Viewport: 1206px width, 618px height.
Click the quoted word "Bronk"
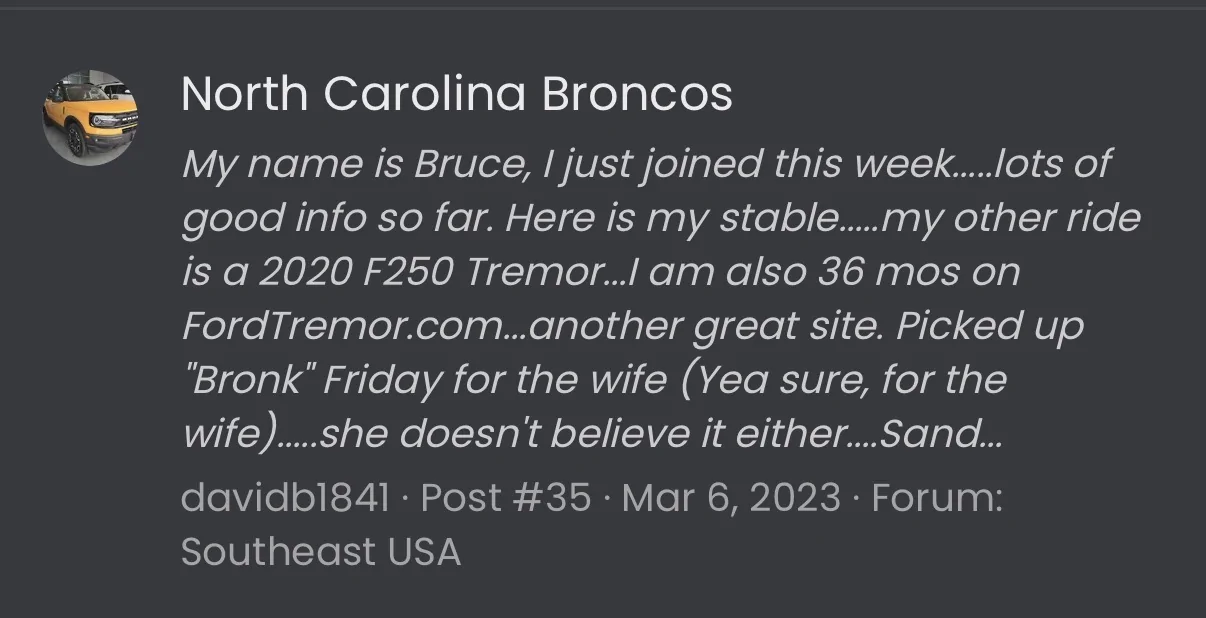click(x=247, y=380)
